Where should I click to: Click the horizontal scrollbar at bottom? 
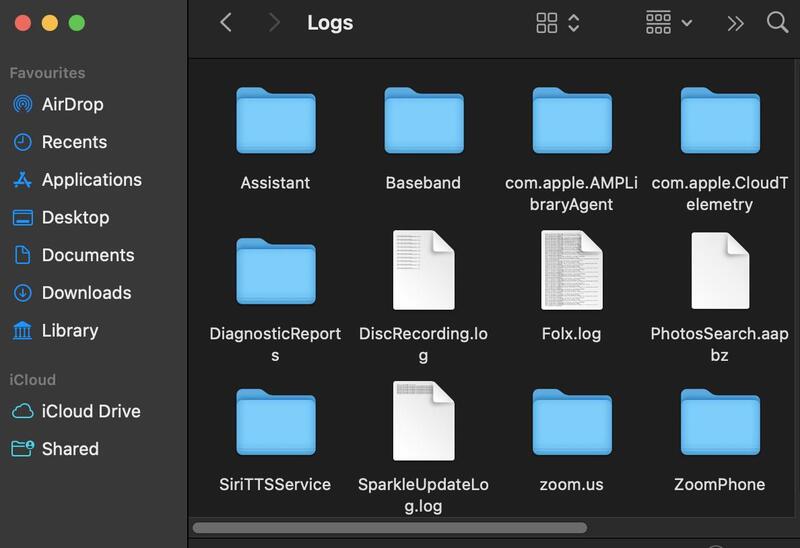[389, 527]
